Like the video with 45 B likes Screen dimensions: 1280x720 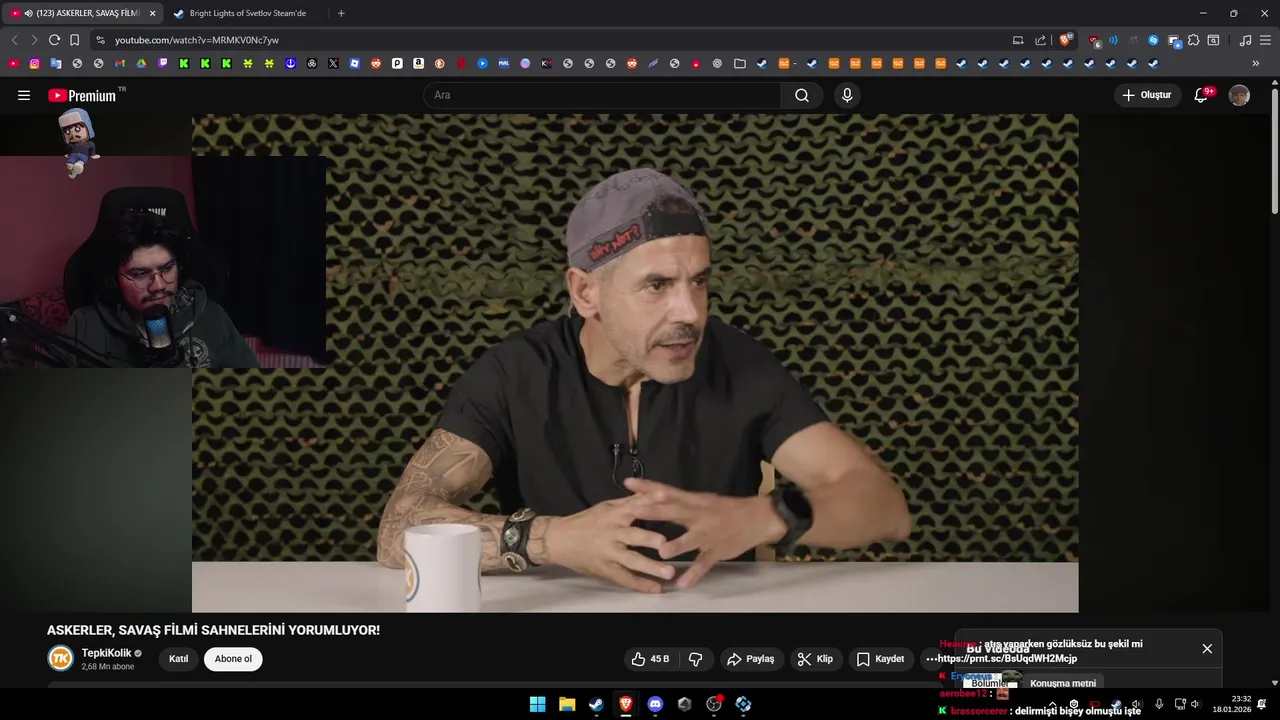[x=650, y=659]
